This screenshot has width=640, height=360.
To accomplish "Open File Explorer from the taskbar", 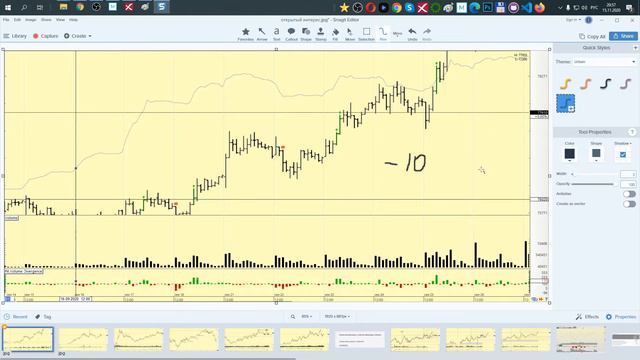I will click(63, 7).
